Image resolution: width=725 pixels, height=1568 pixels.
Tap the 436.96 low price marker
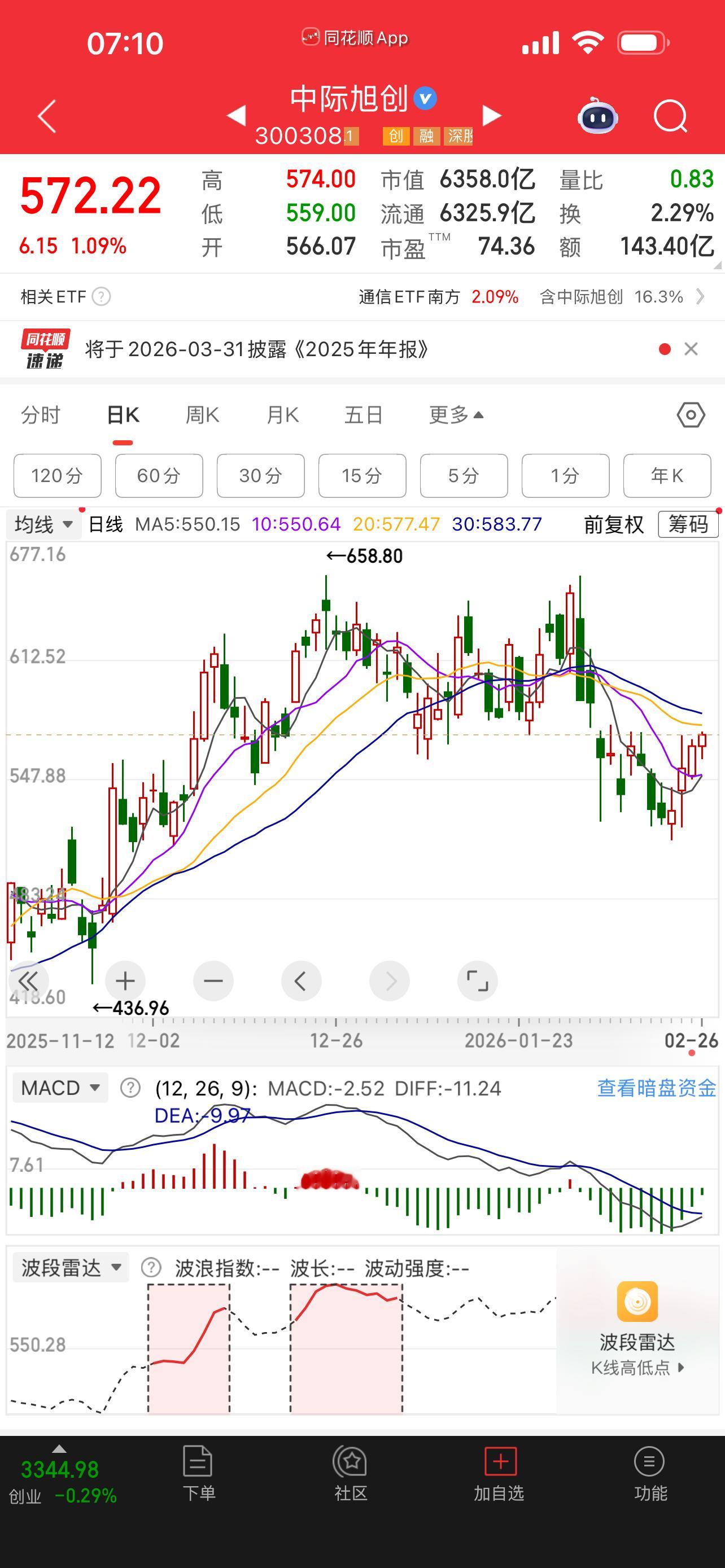131,1008
